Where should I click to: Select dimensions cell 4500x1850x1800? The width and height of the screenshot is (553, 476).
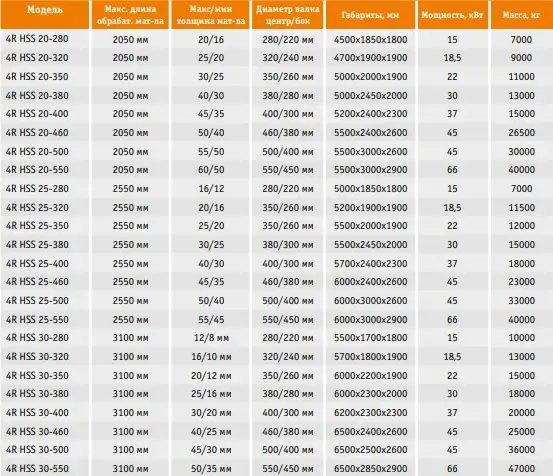click(370, 39)
